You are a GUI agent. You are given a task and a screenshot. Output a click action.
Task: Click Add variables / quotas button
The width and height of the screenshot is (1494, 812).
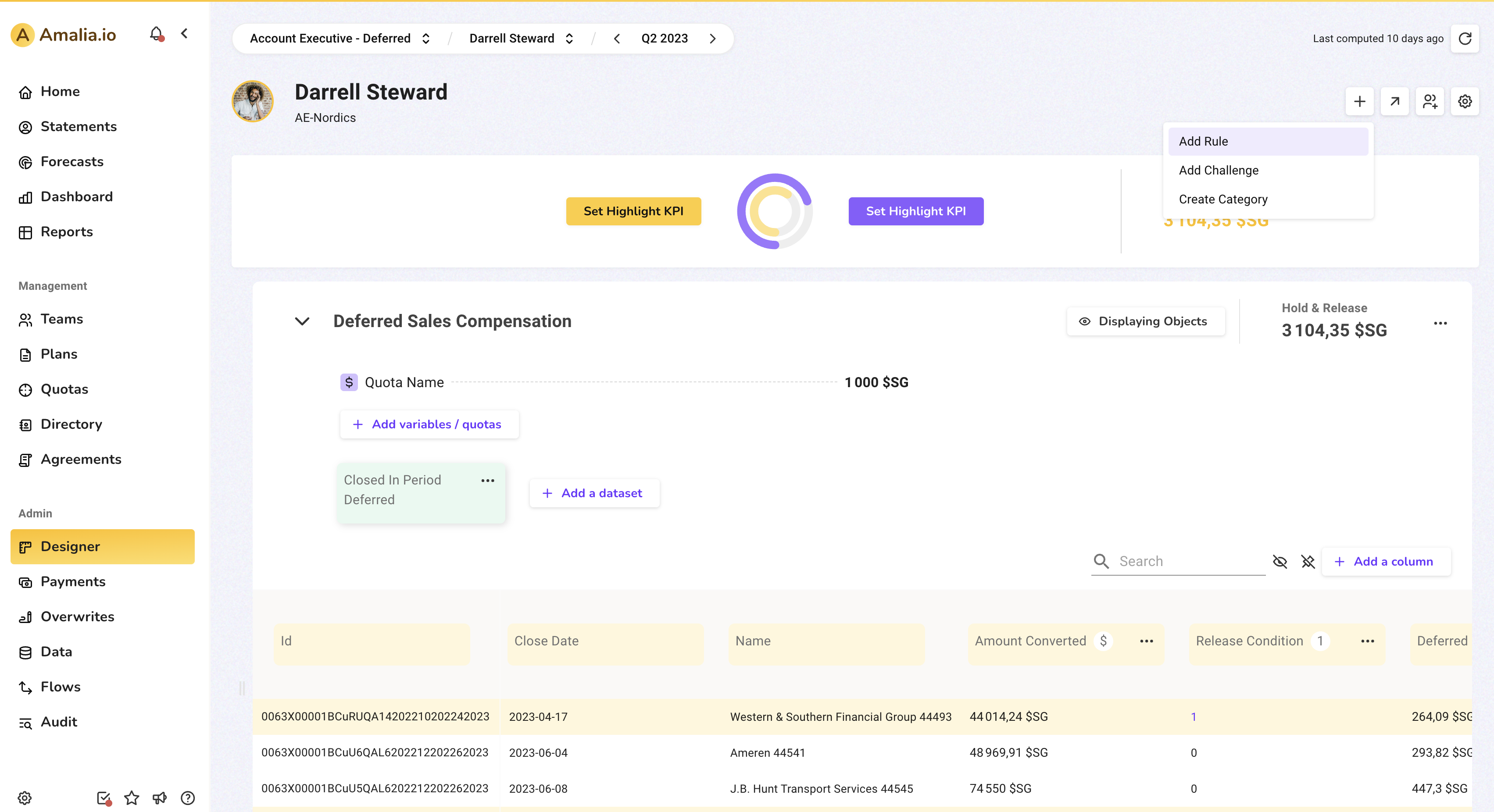(429, 424)
